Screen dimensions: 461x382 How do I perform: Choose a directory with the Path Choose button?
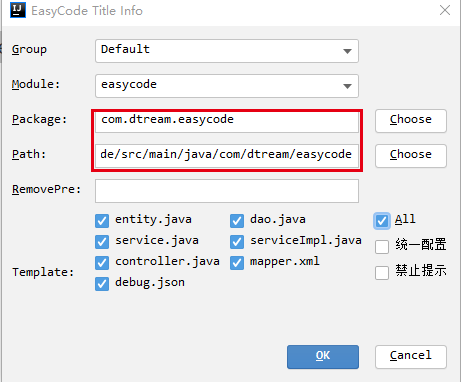[x=411, y=156]
